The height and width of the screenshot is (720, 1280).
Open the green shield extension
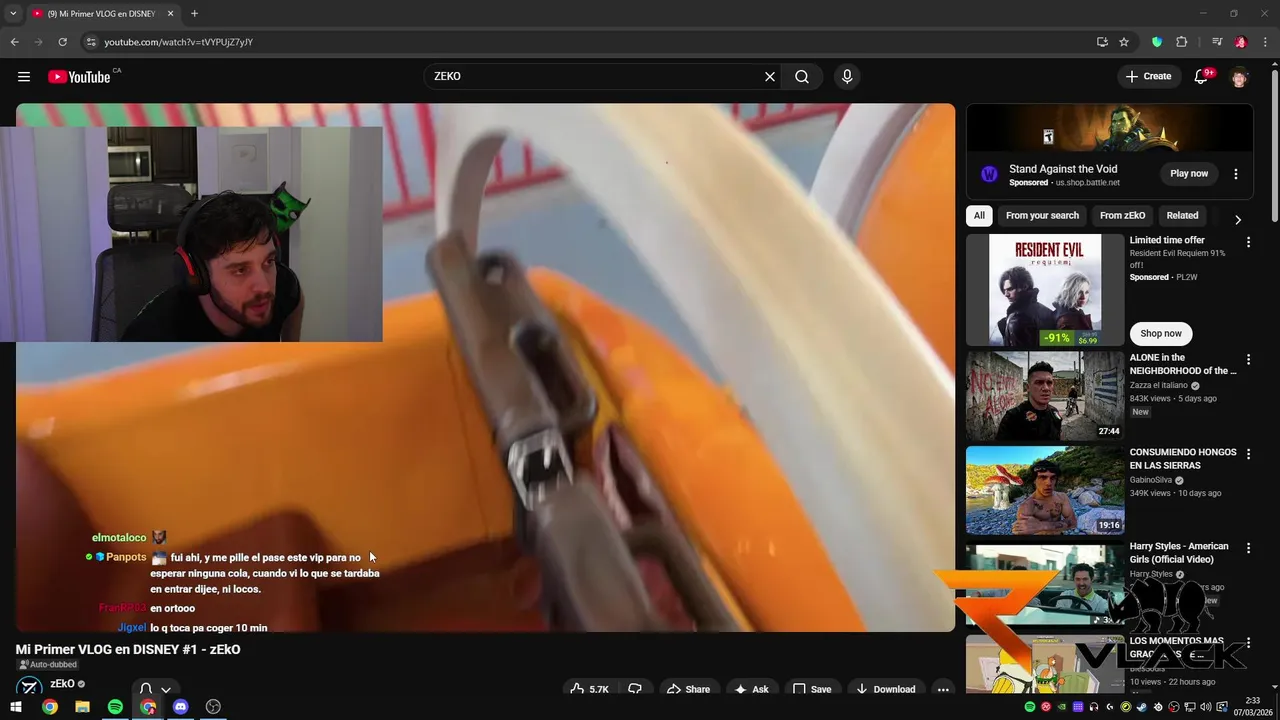[x=1157, y=42]
